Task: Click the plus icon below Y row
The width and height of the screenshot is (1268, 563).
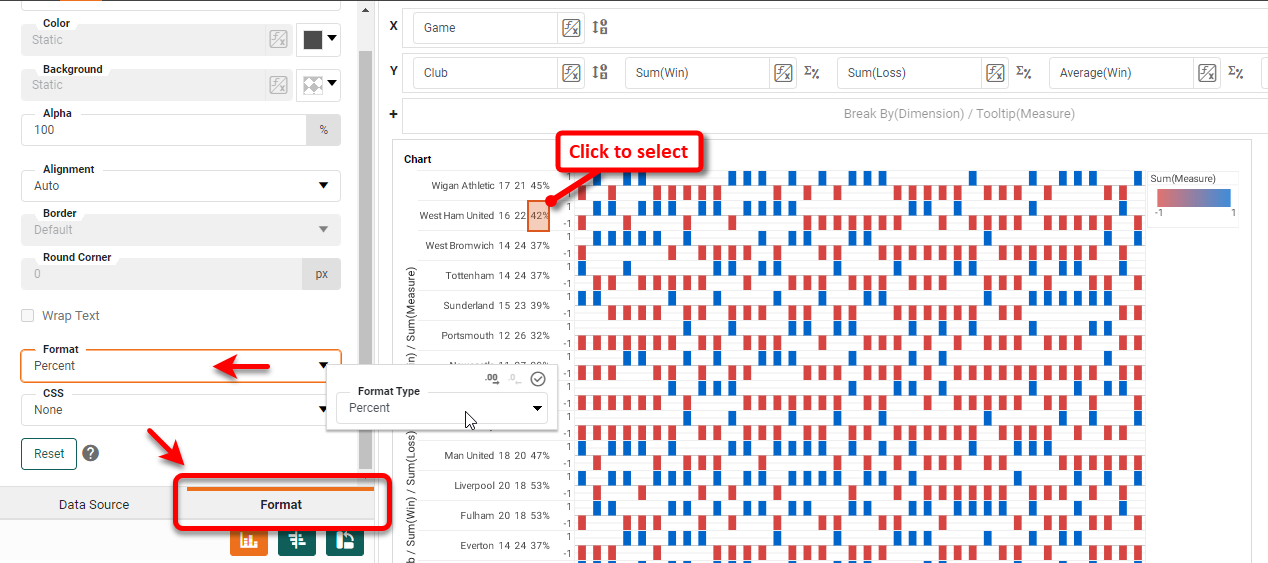Action: [x=393, y=114]
